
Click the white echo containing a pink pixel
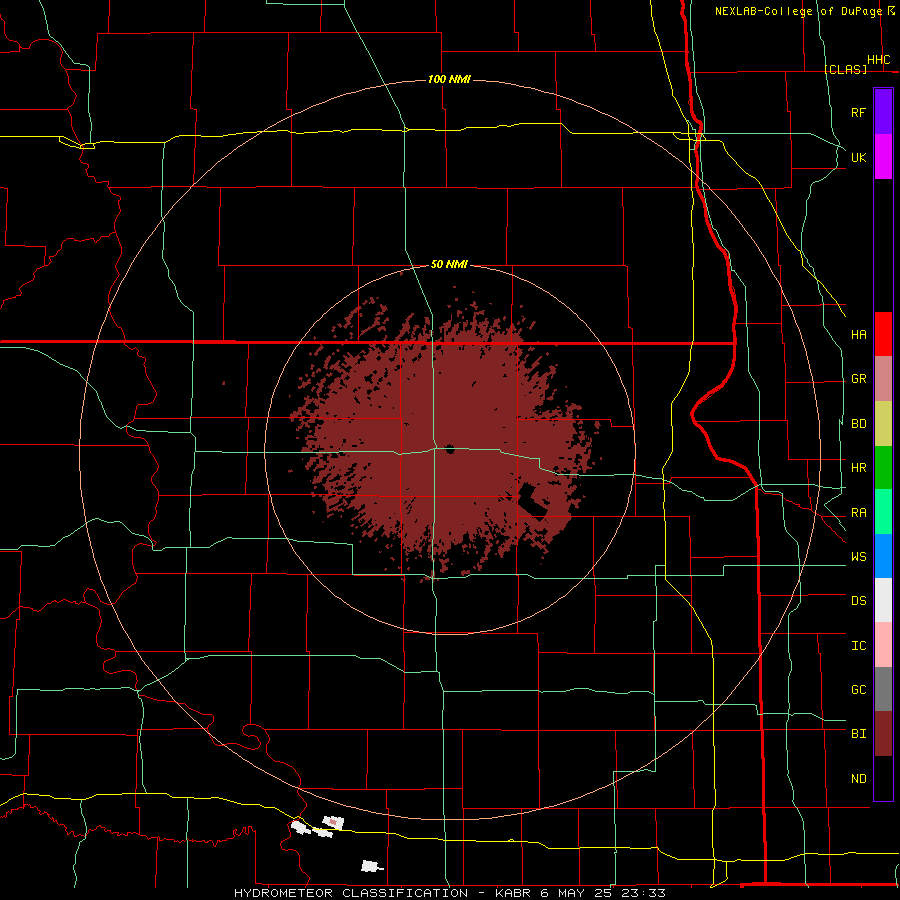point(333,823)
